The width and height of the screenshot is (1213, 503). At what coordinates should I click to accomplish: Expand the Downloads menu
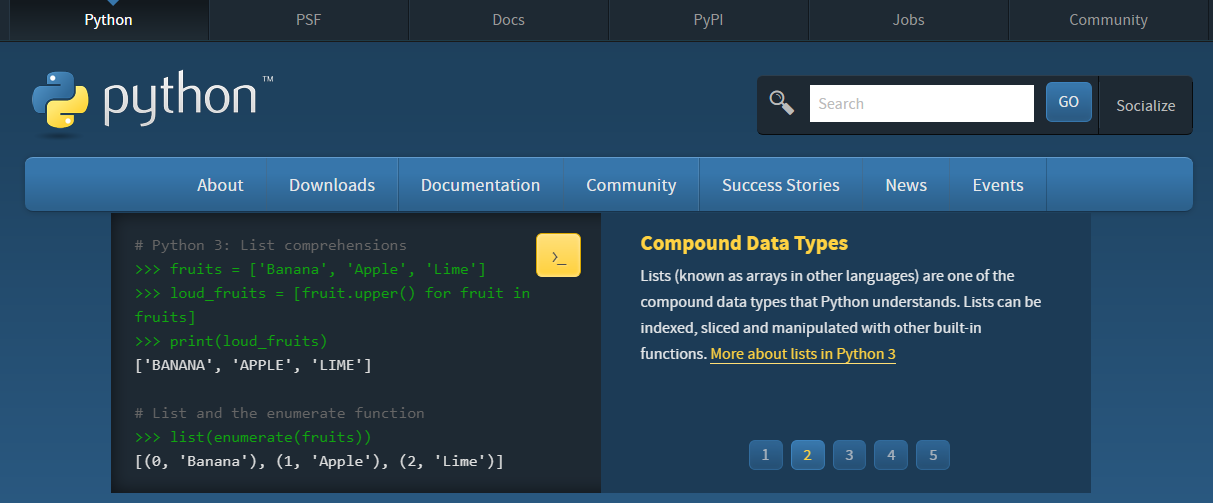pyautogui.click(x=332, y=185)
